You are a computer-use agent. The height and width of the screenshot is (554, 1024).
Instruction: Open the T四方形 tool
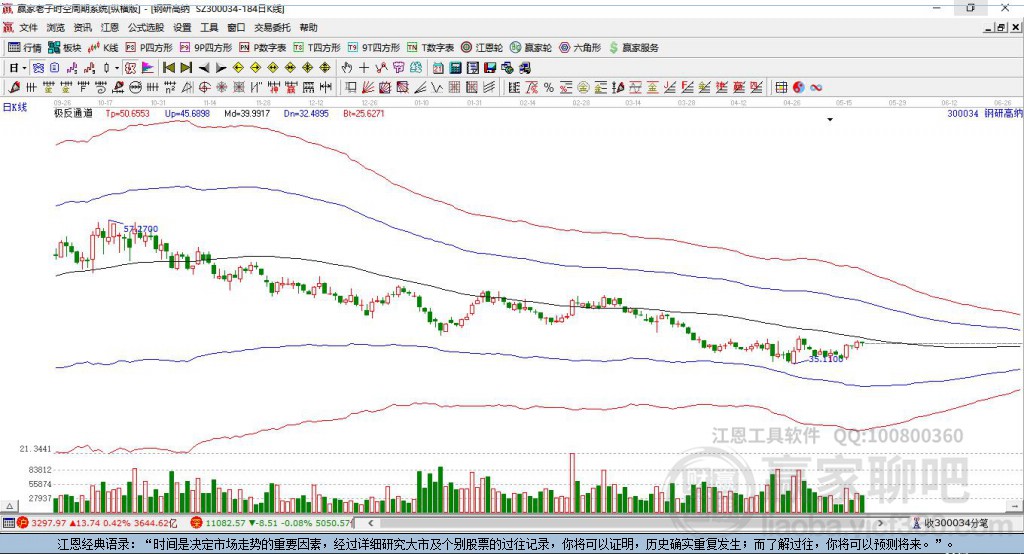click(x=317, y=48)
